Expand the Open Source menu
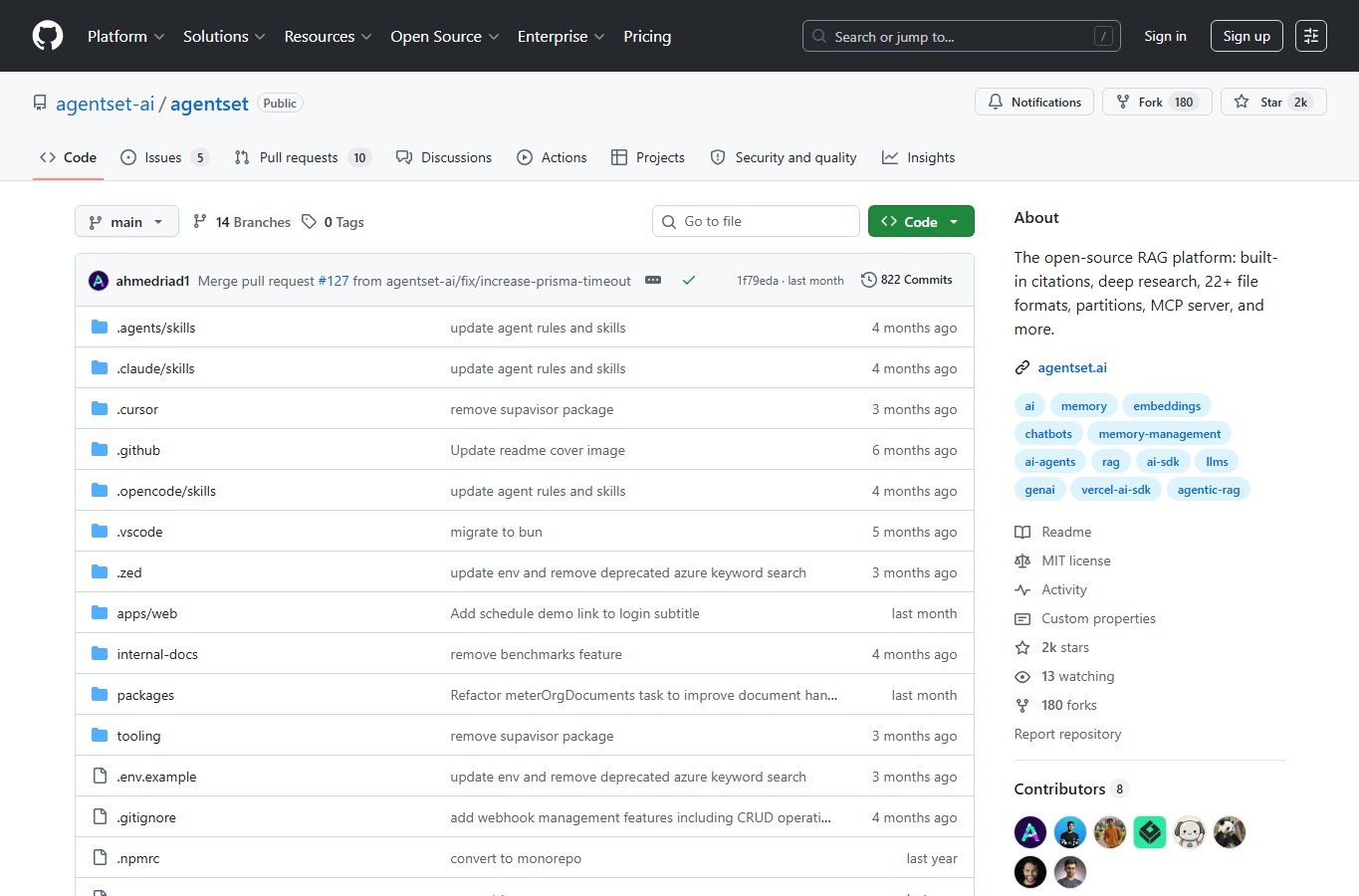Screen dimensions: 1359x896 click(x=445, y=36)
